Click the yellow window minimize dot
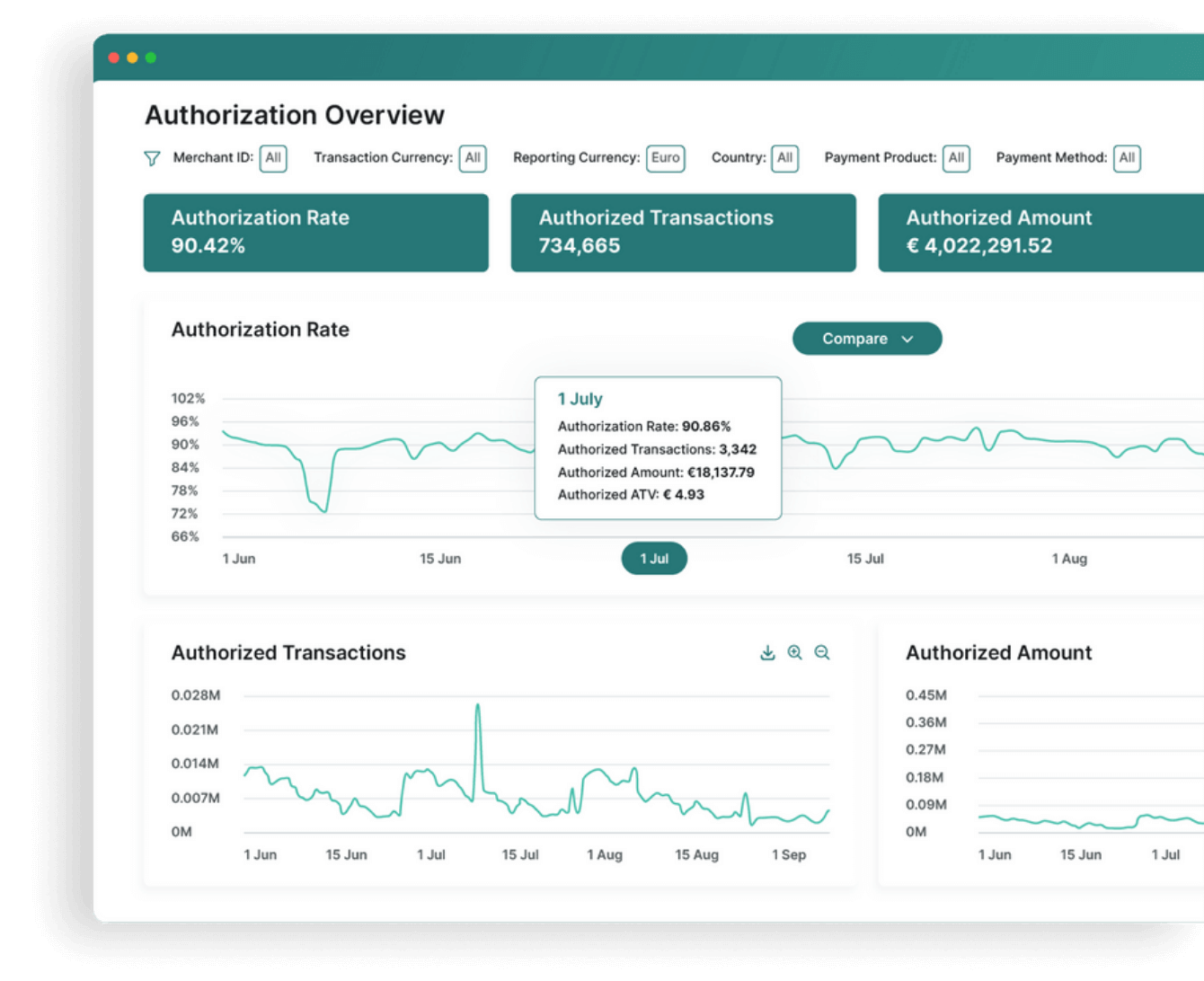 point(132,57)
